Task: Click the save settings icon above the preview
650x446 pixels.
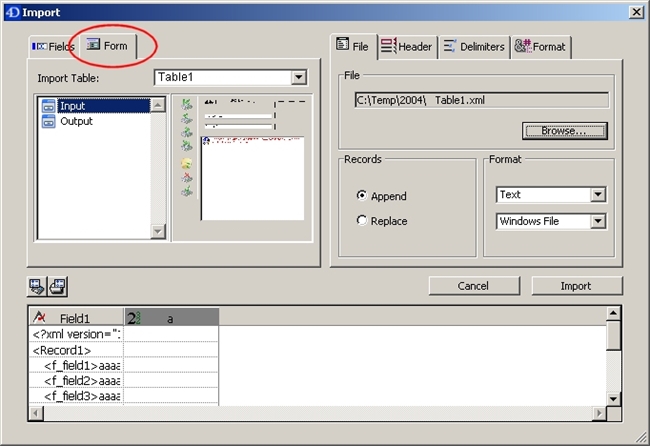Action: pos(38,287)
